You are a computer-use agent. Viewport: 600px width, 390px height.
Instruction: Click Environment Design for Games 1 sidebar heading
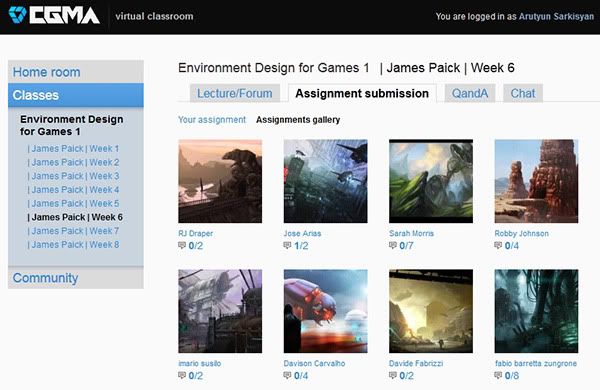[72, 125]
